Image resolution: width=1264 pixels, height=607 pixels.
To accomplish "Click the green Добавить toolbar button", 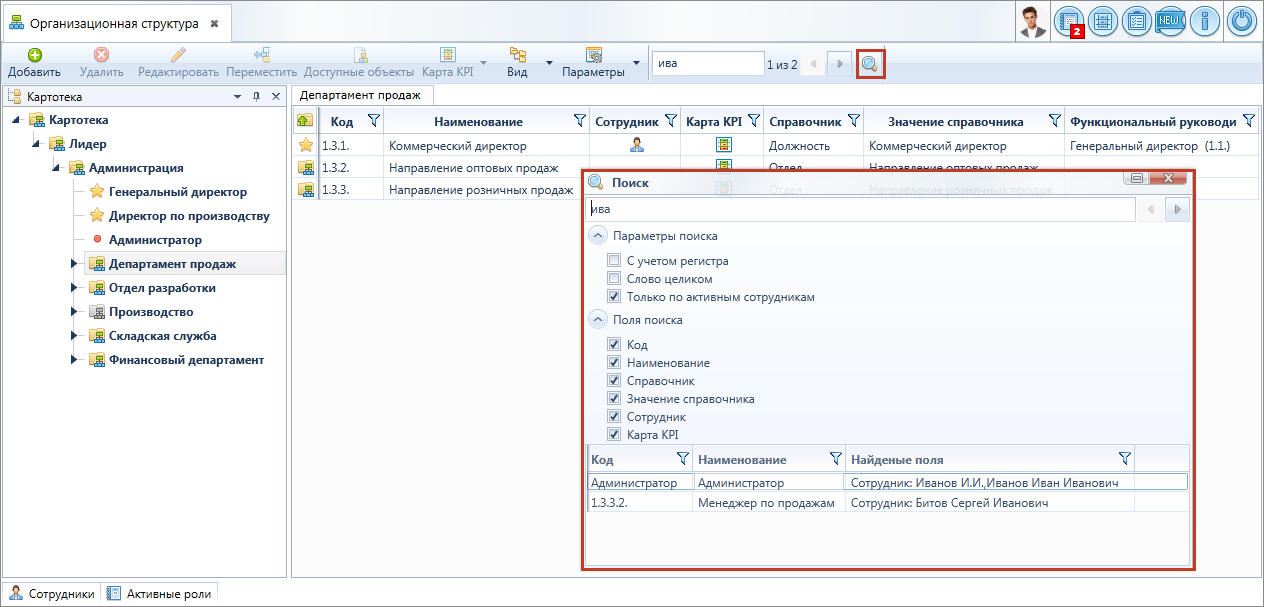I will coord(34,63).
